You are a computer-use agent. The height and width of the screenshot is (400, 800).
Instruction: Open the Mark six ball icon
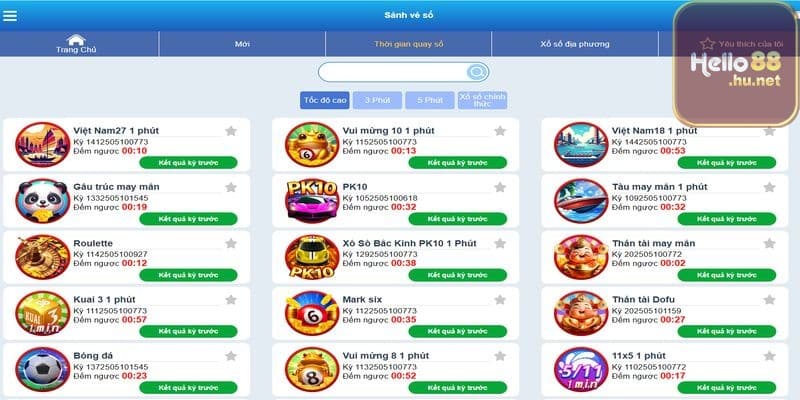(x=312, y=313)
